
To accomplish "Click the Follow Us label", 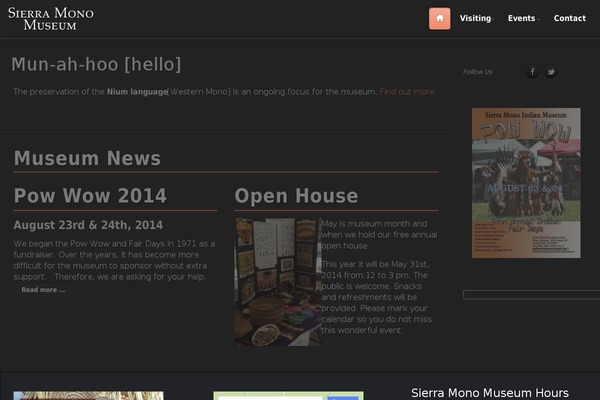I will (478, 72).
